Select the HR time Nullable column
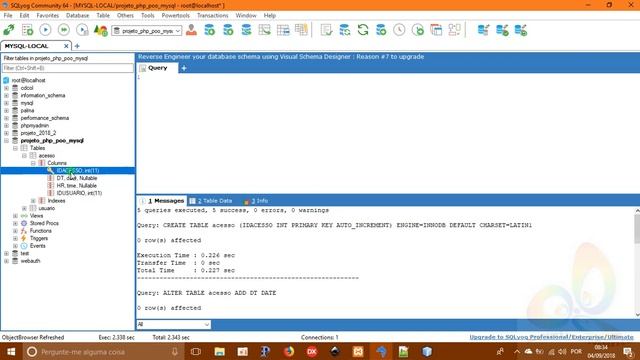640x360 pixels. click(76, 186)
